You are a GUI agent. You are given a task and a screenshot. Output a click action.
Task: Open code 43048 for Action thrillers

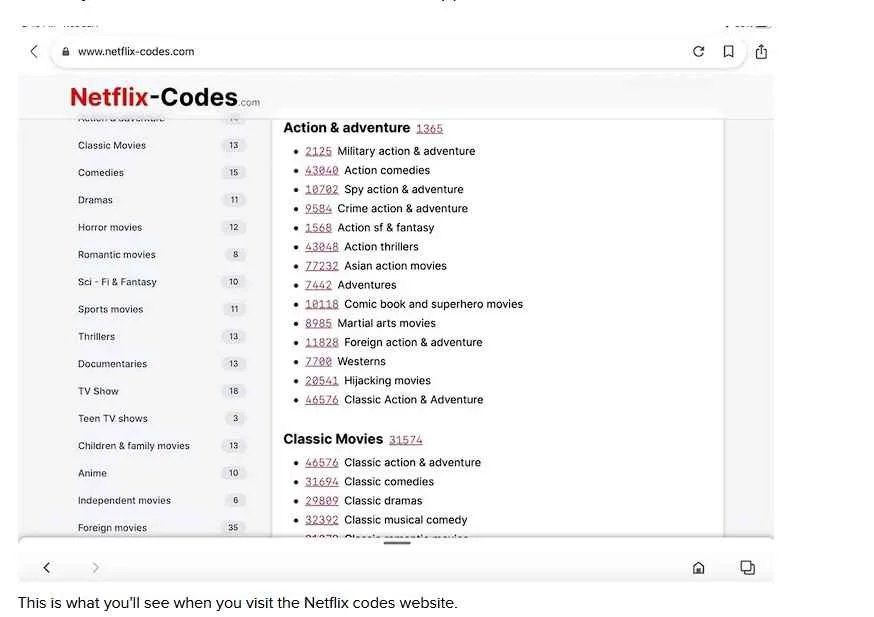tap(322, 247)
